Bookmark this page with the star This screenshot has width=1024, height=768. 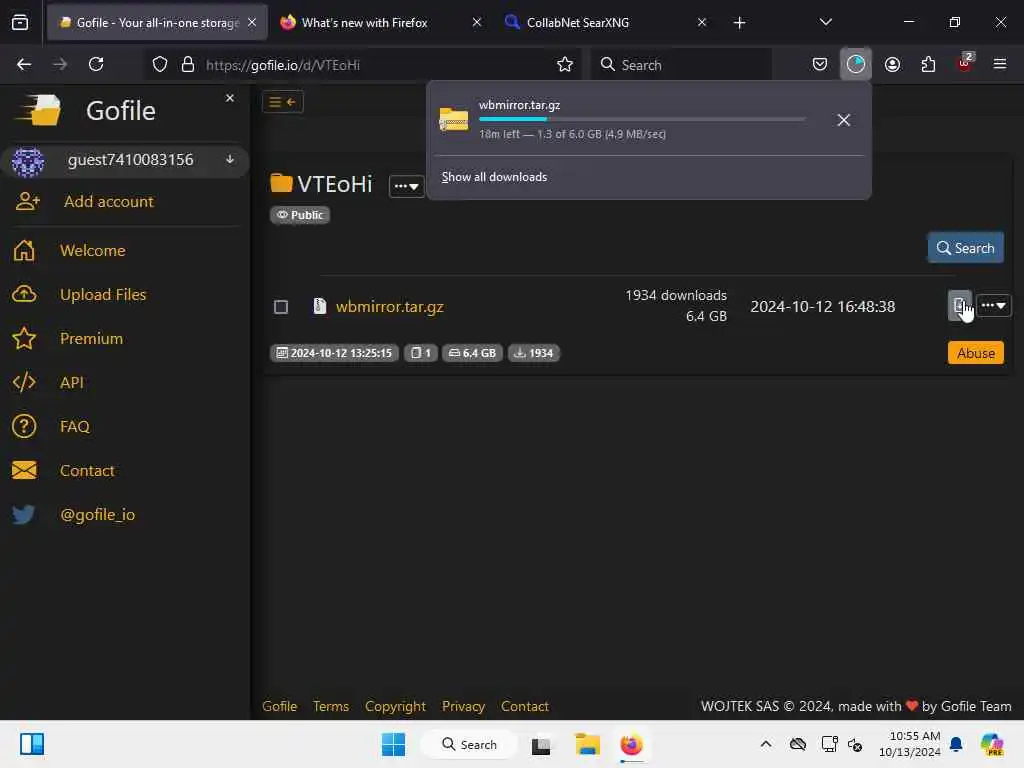[565, 65]
